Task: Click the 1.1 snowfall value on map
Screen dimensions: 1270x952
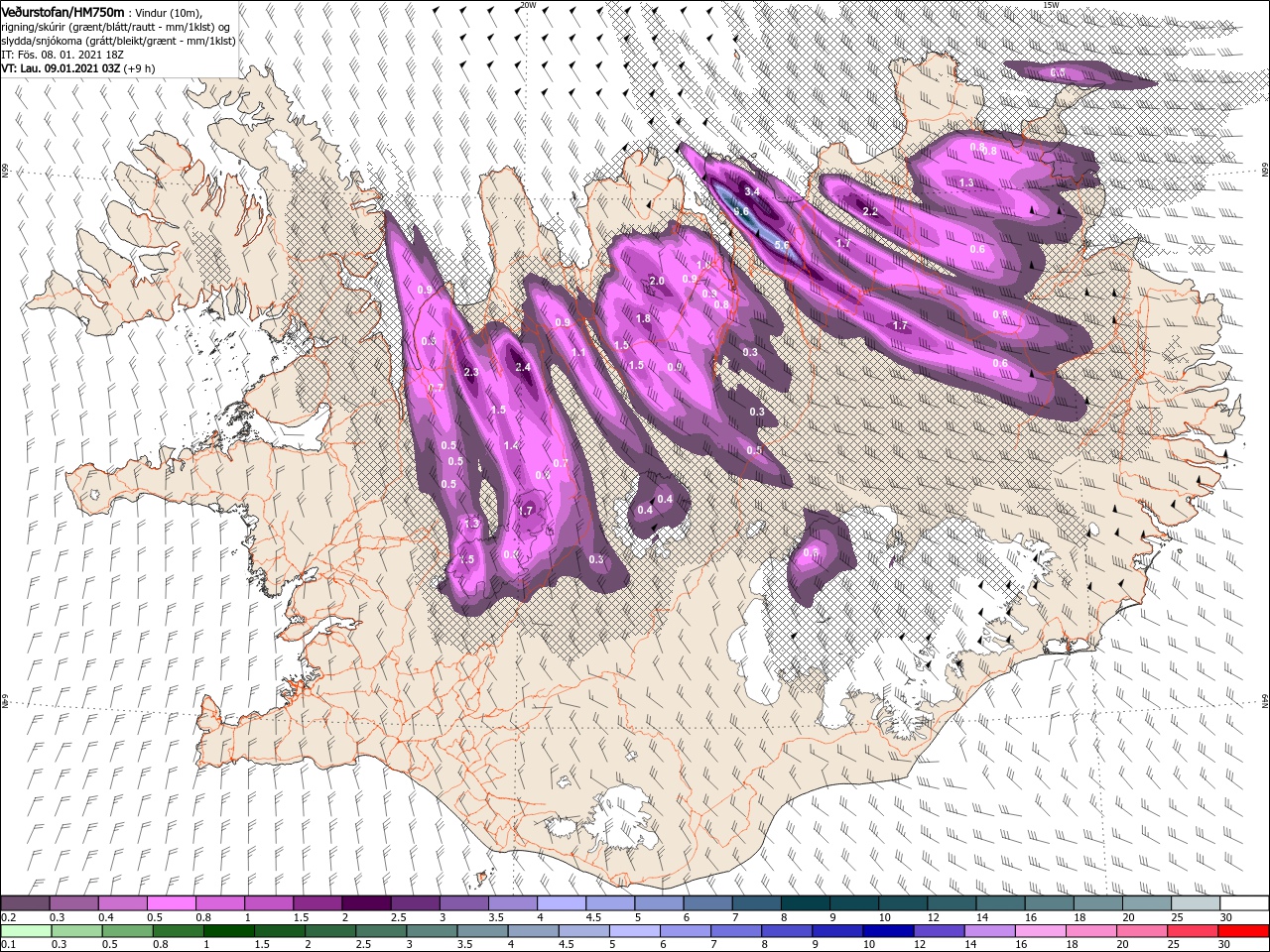Action: point(578,353)
